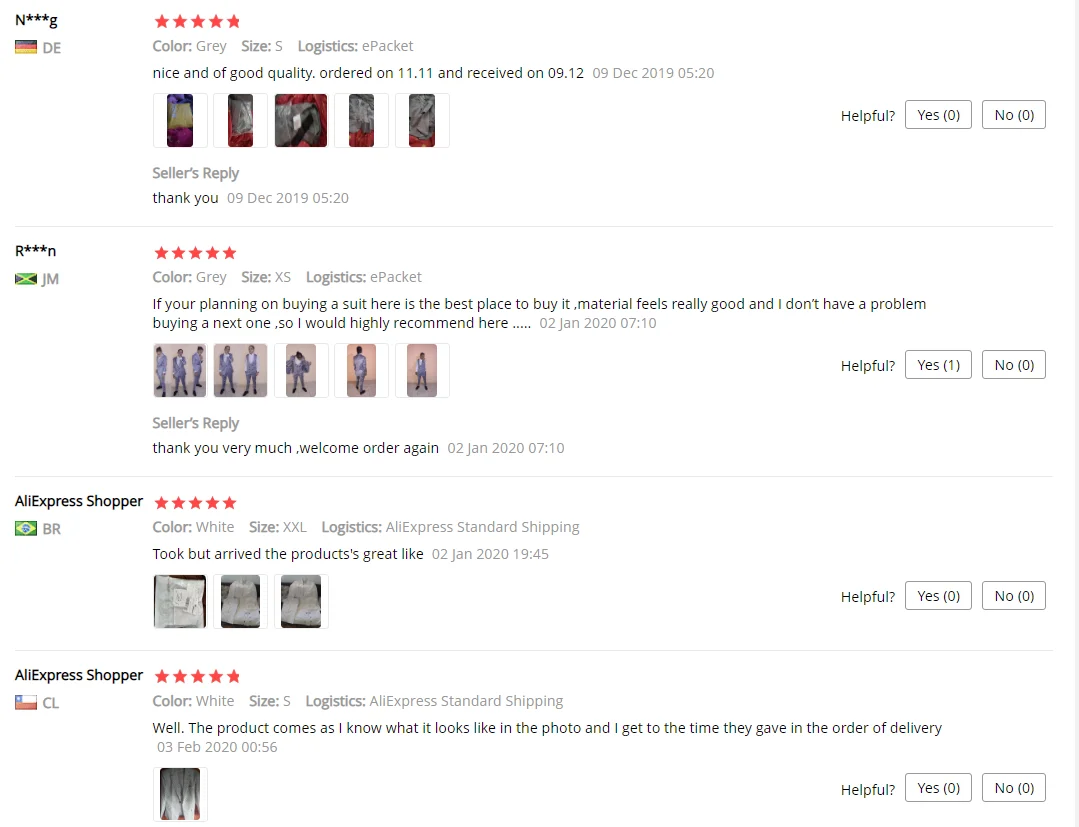Open the third photo in N***g's review
The height and width of the screenshot is (827, 1079).
[301, 120]
